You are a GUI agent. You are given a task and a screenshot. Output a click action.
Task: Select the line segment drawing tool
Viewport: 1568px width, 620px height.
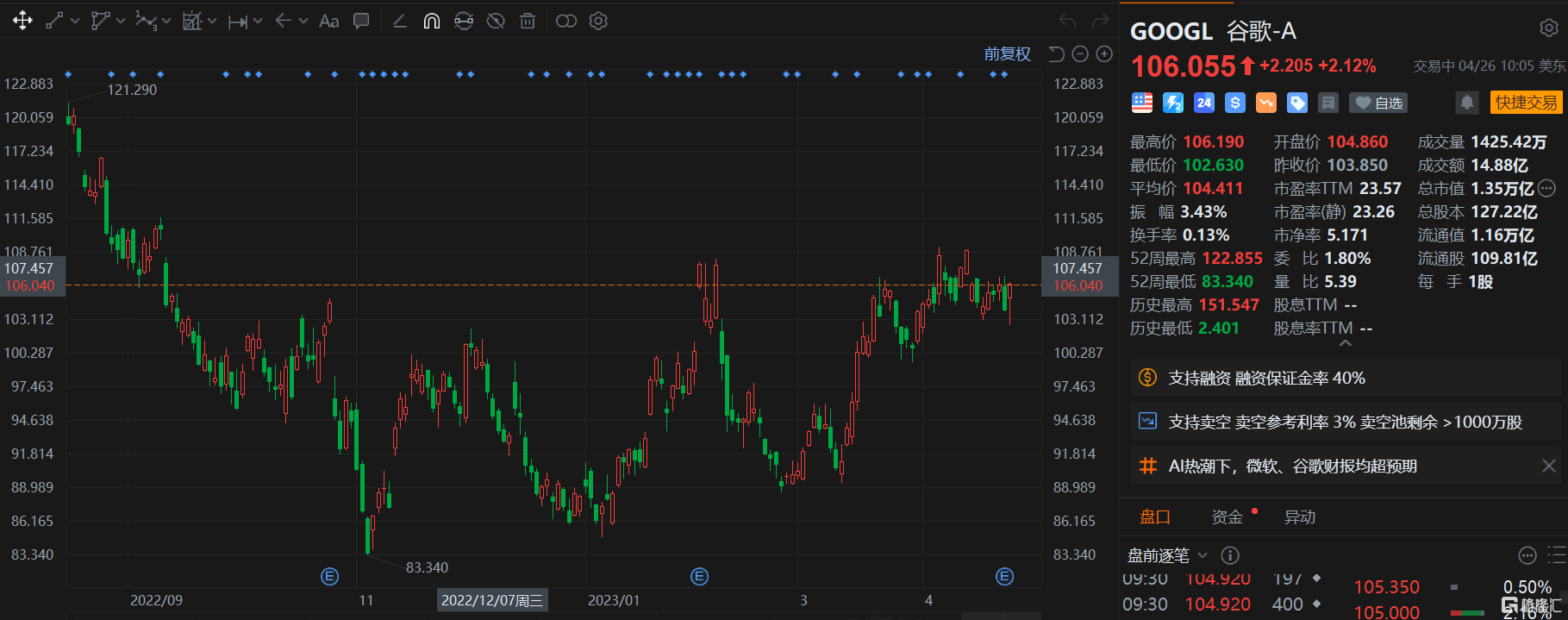point(54,21)
